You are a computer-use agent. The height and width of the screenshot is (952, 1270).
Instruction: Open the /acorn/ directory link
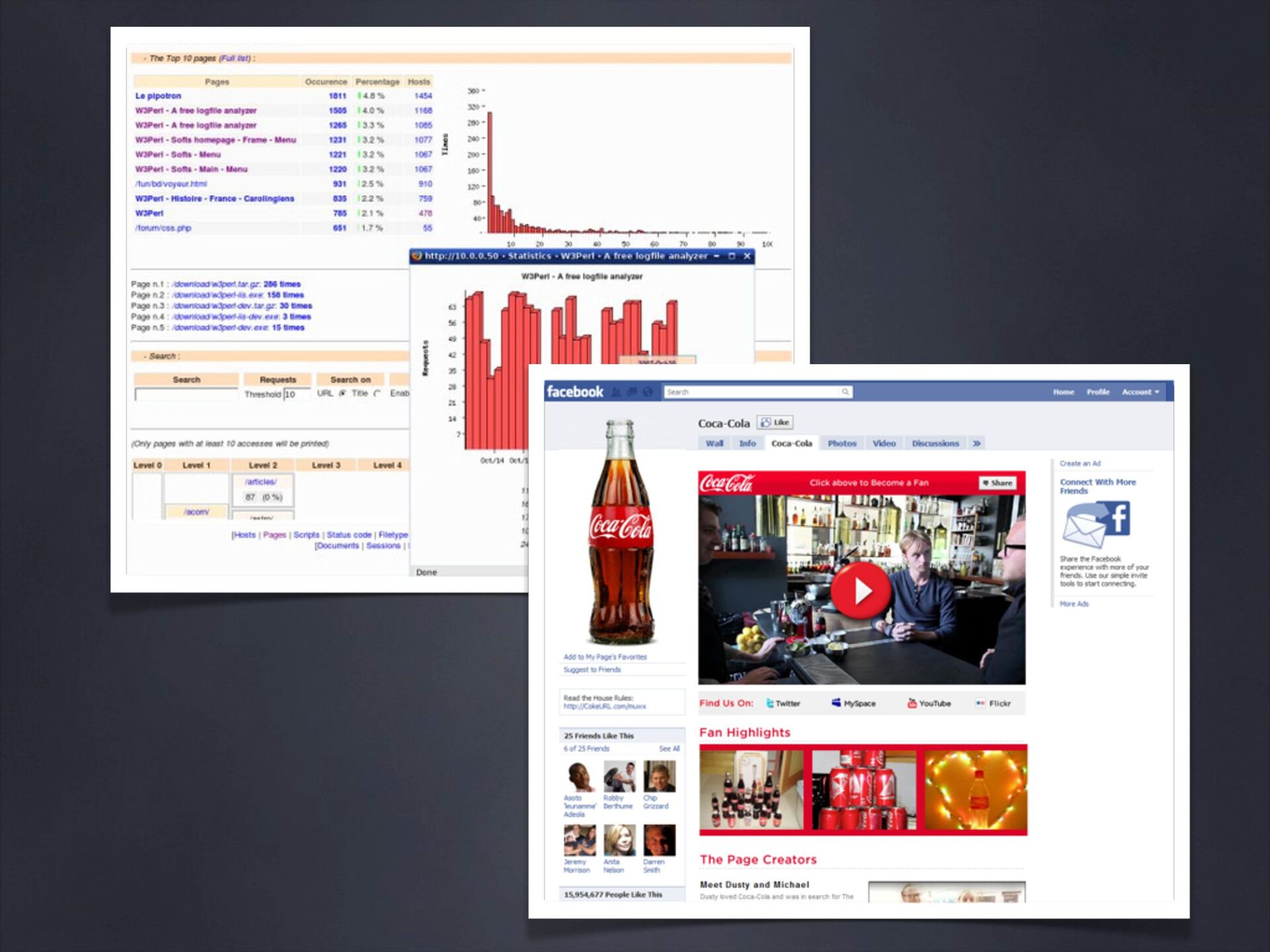(196, 512)
